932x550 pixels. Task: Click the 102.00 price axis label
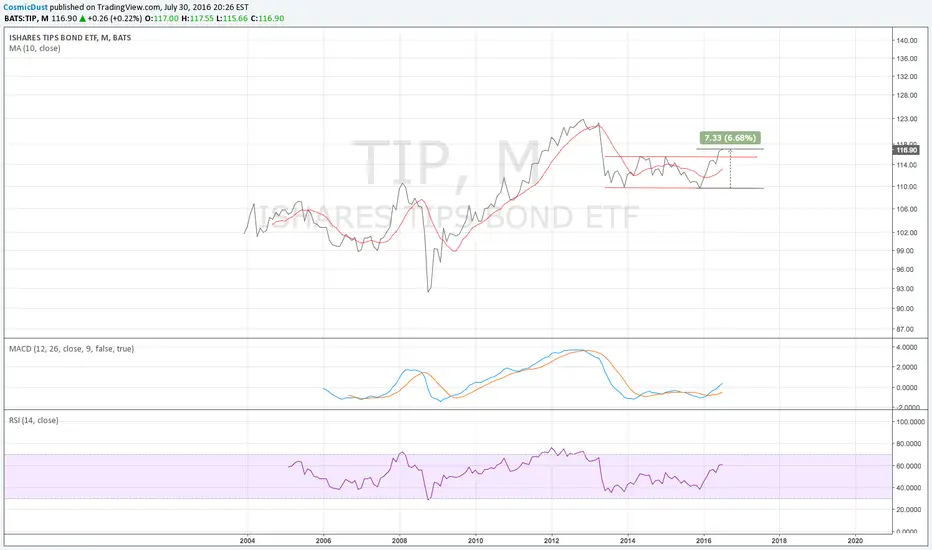907,232
